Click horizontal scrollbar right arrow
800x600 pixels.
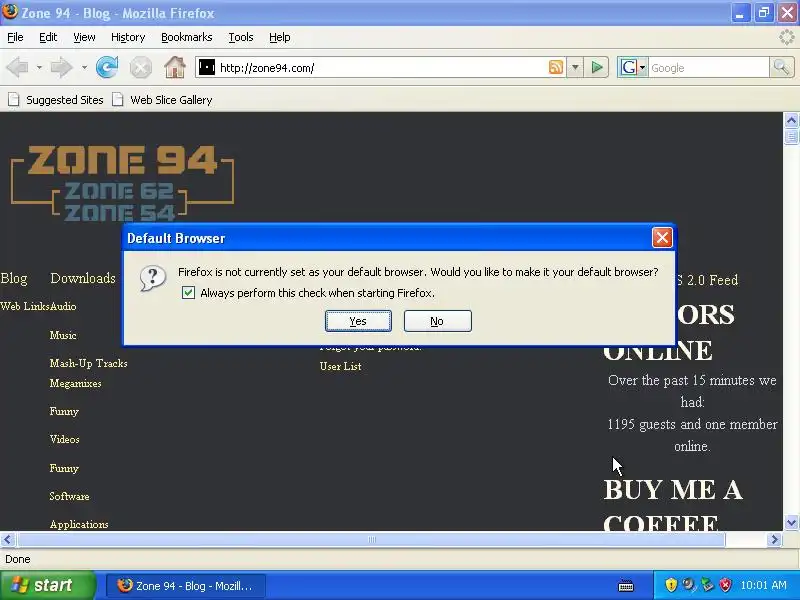coord(774,539)
